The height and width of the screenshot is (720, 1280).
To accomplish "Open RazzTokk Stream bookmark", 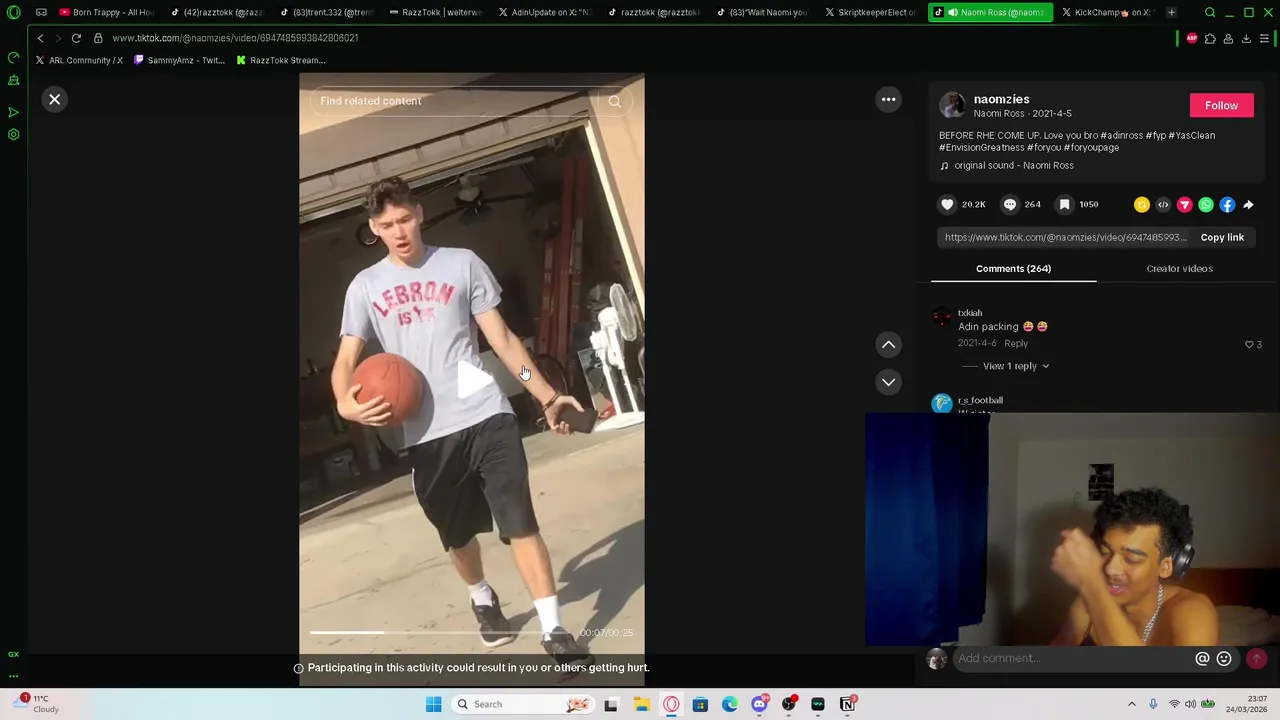I will 281,60.
